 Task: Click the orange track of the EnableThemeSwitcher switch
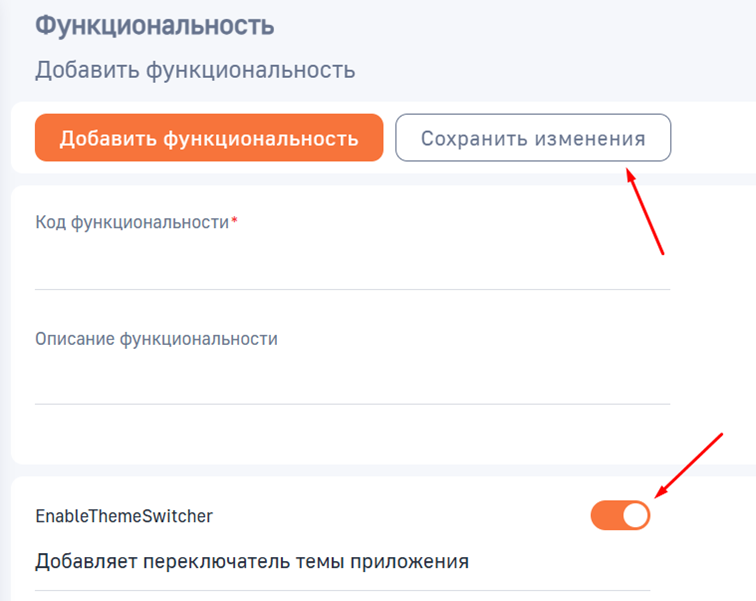(x=605, y=515)
